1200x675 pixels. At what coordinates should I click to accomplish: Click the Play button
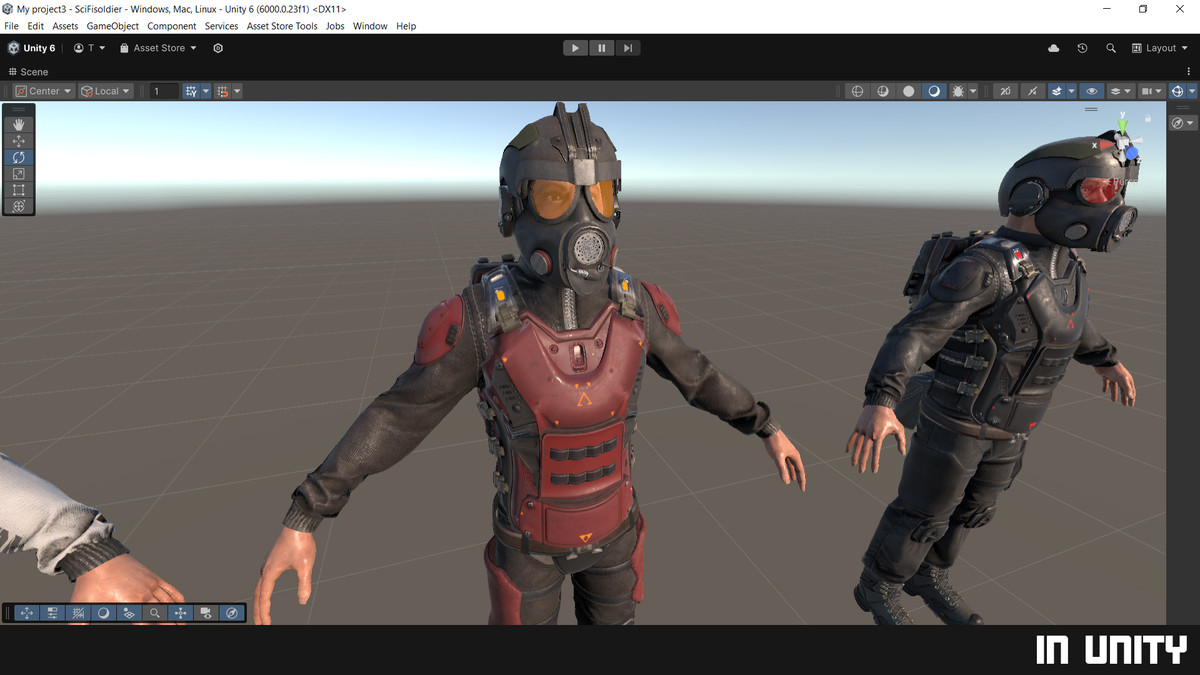575,48
